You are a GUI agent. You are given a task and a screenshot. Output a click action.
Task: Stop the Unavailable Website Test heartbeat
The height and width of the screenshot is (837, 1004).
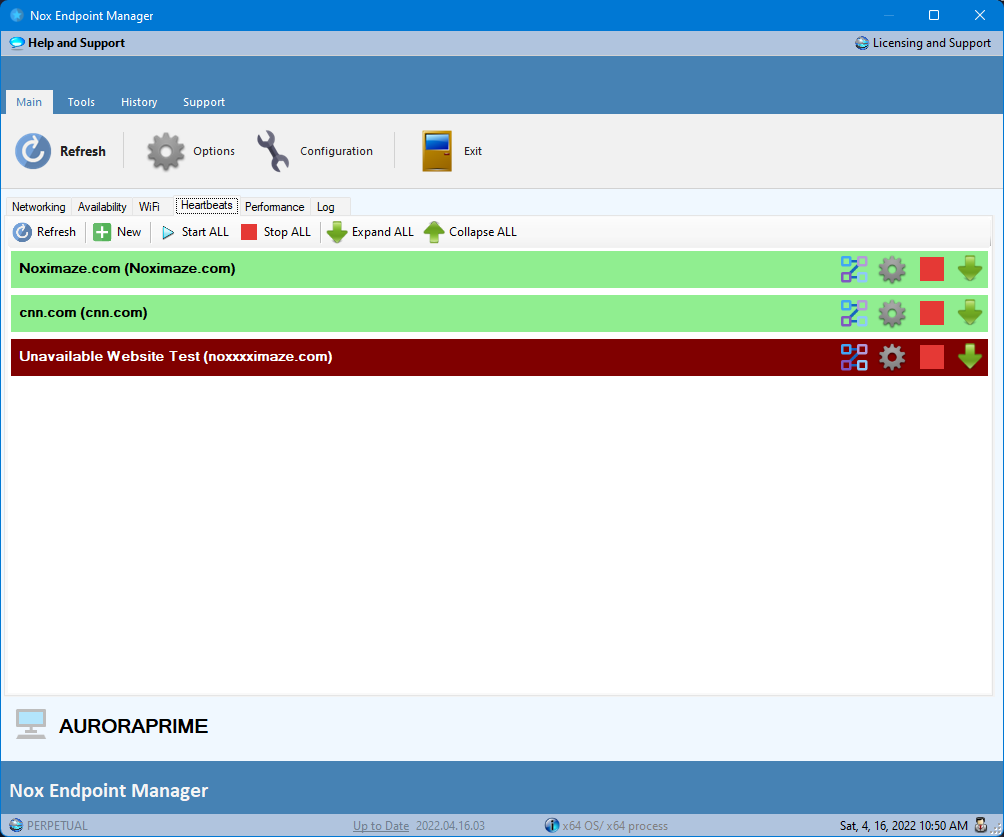pos(932,357)
